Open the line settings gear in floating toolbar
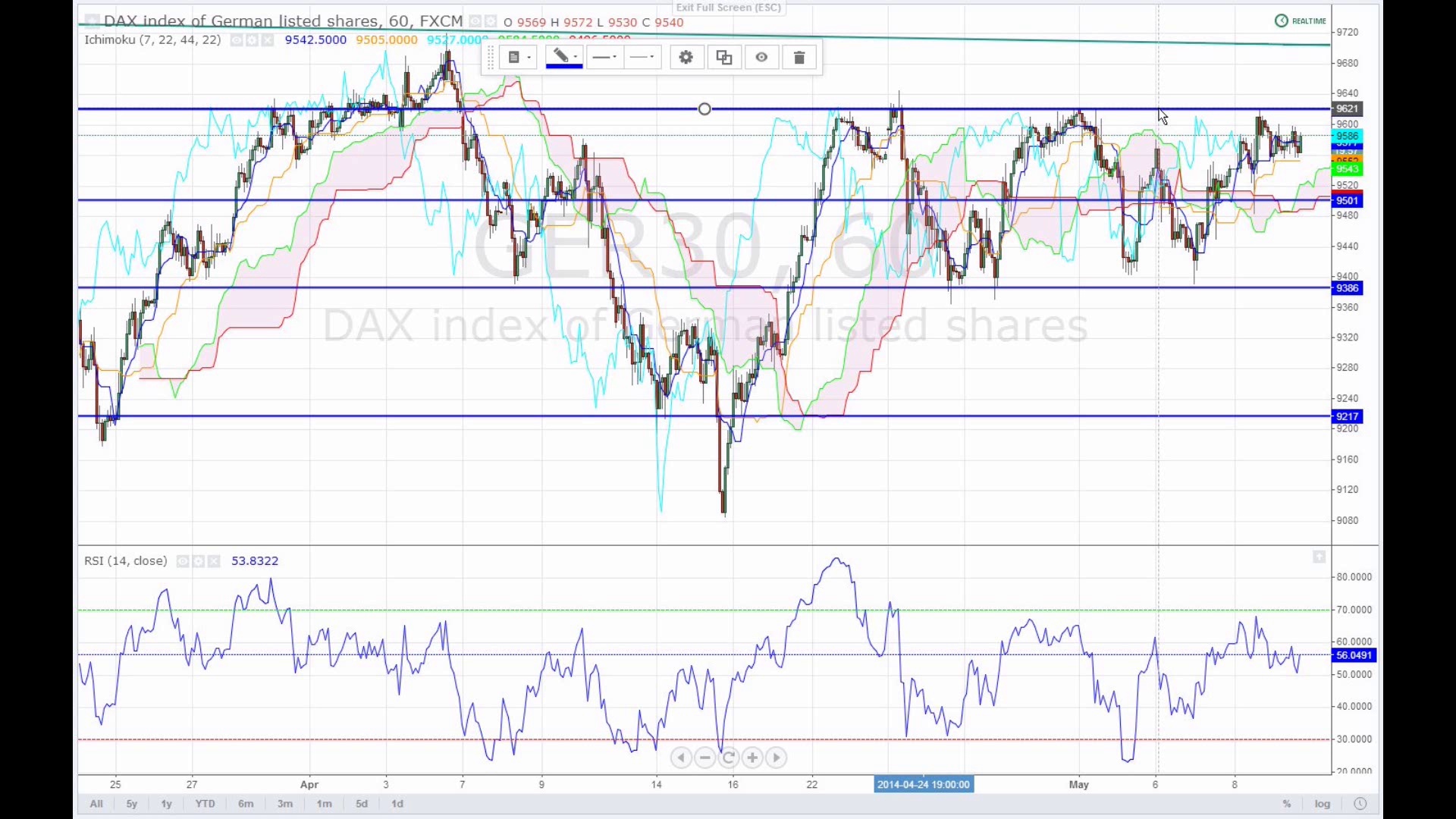Screen dimensions: 1456x819 pyautogui.click(x=686, y=58)
